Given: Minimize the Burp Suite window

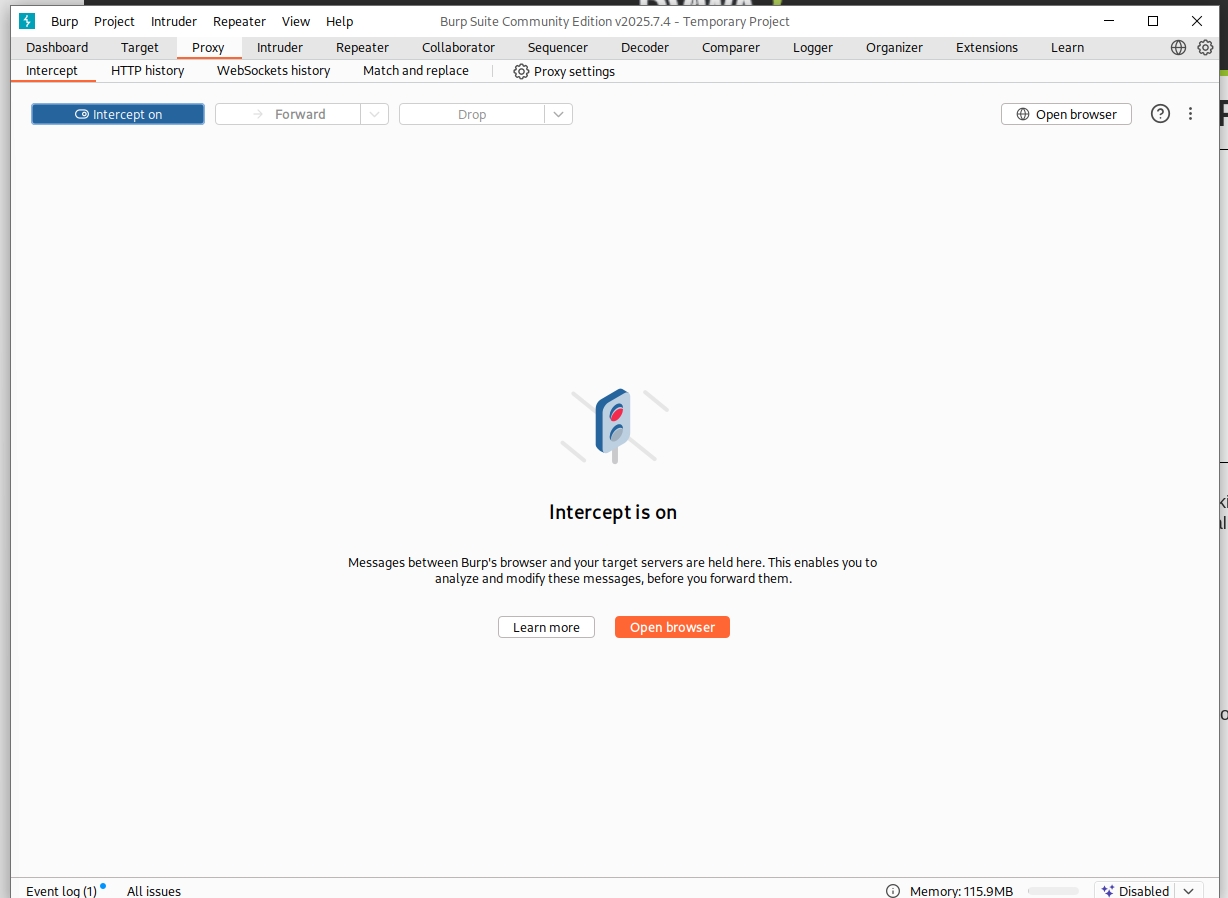Looking at the screenshot, I should pyautogui.click(x=1108, y=21).
